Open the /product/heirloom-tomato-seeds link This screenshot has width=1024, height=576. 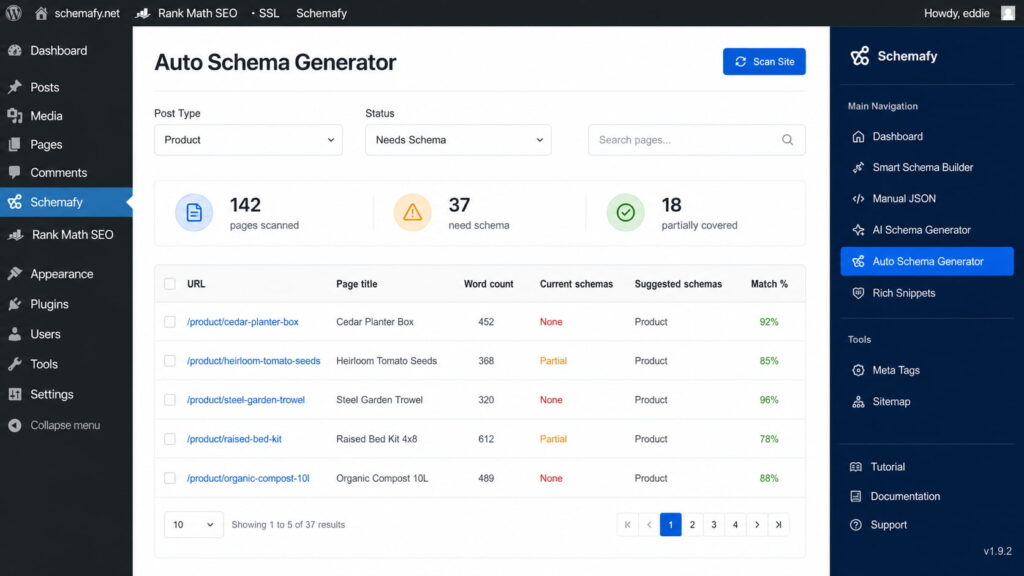[253, 360]
